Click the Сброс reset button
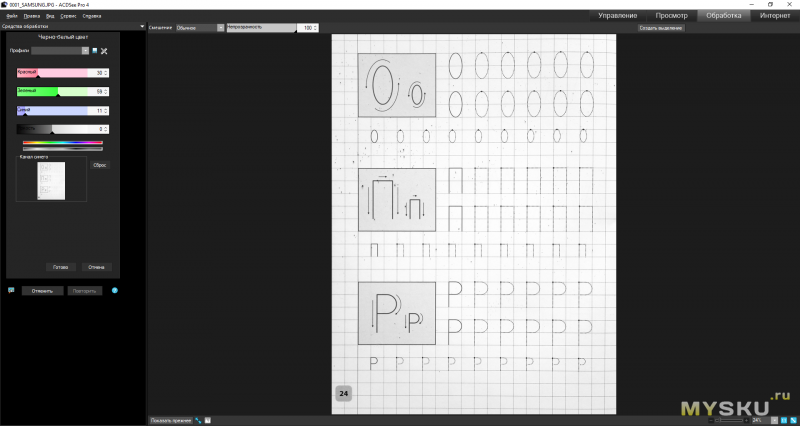Screen dimensions: 800x426 click(99, 164)
